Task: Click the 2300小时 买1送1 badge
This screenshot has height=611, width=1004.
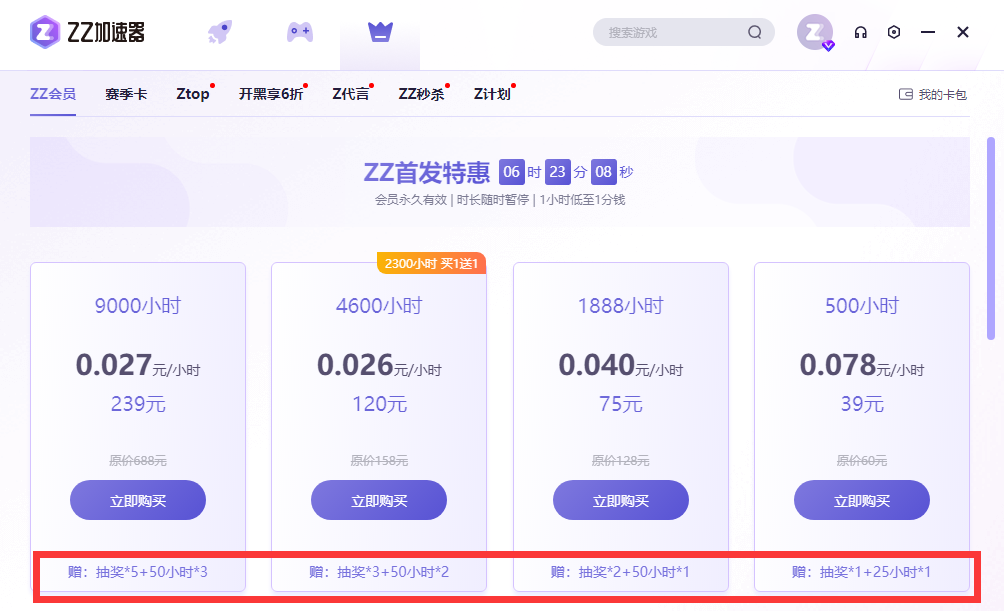Action: tap(432, 263)
